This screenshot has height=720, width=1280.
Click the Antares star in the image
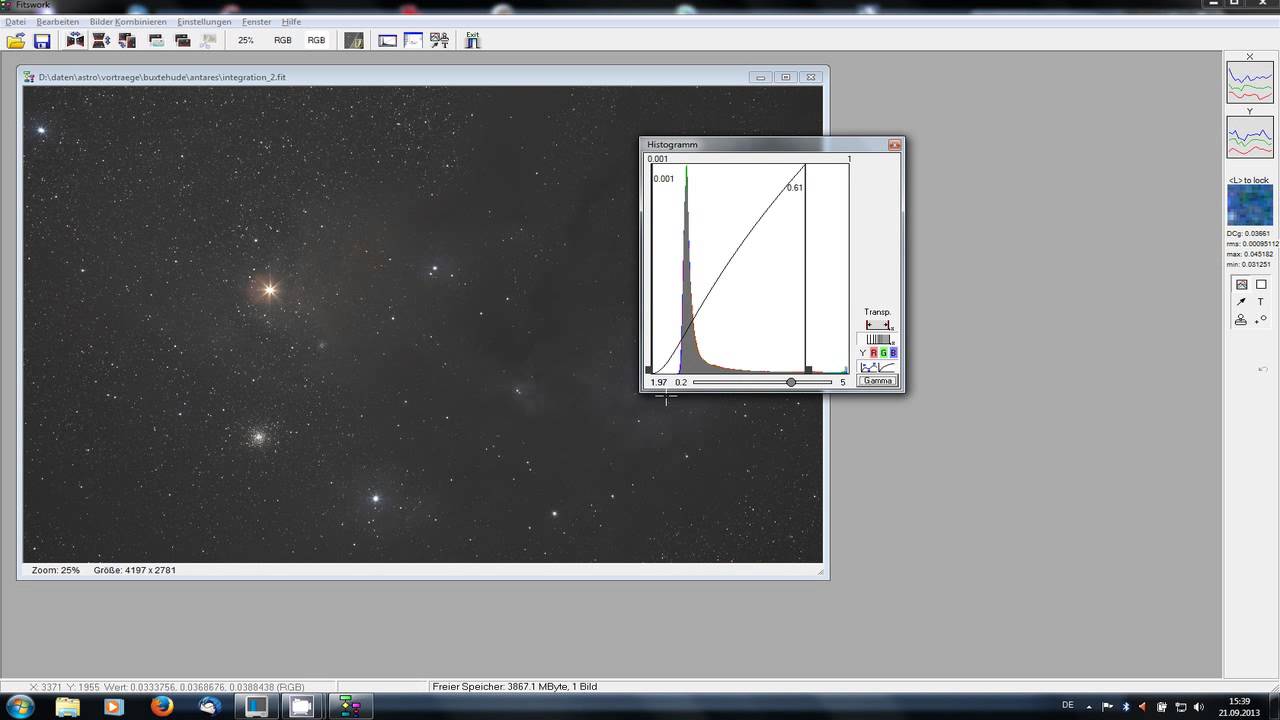269,290
